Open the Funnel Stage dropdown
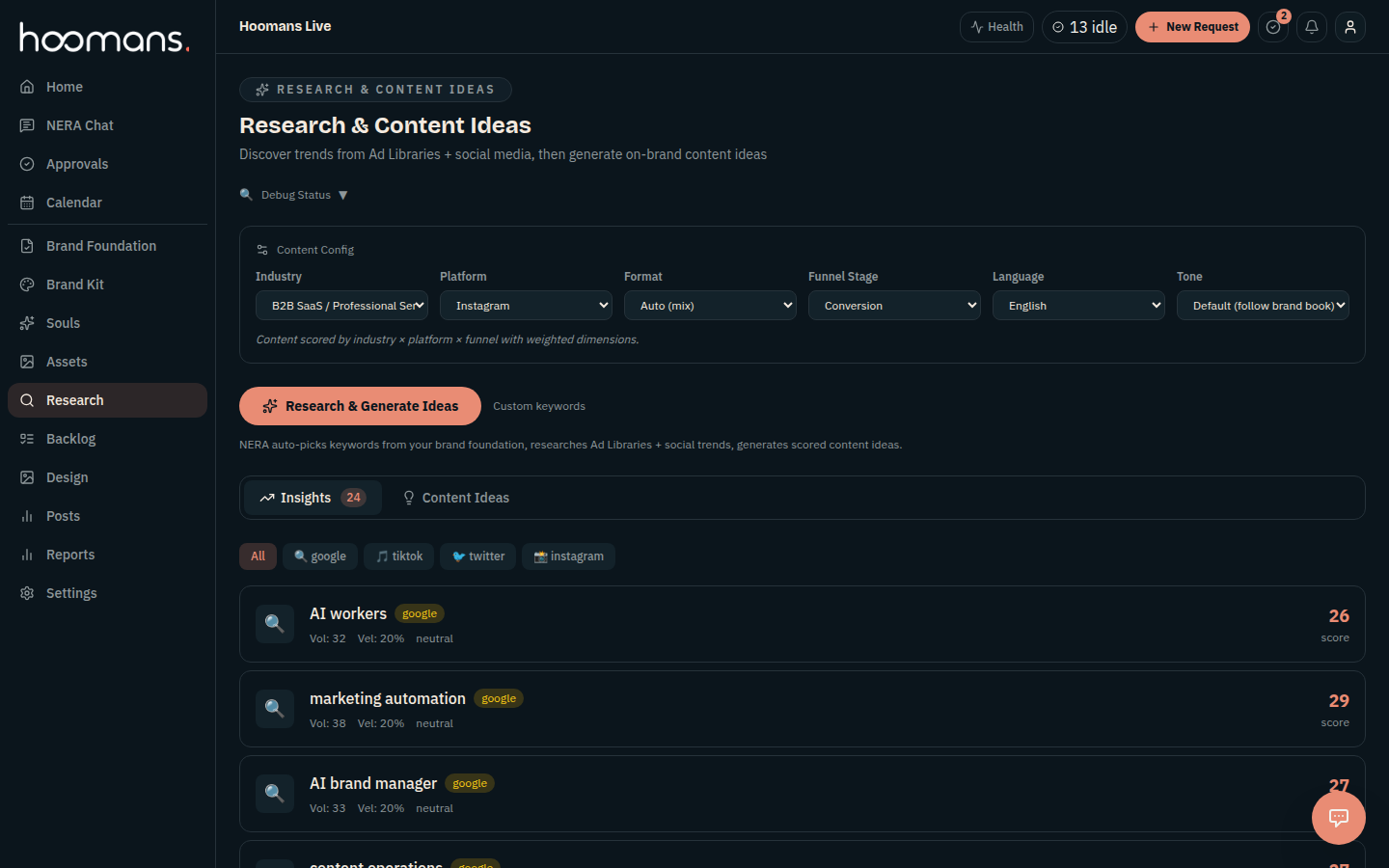Screen dimensions: 1389x868 pos(894,306)
